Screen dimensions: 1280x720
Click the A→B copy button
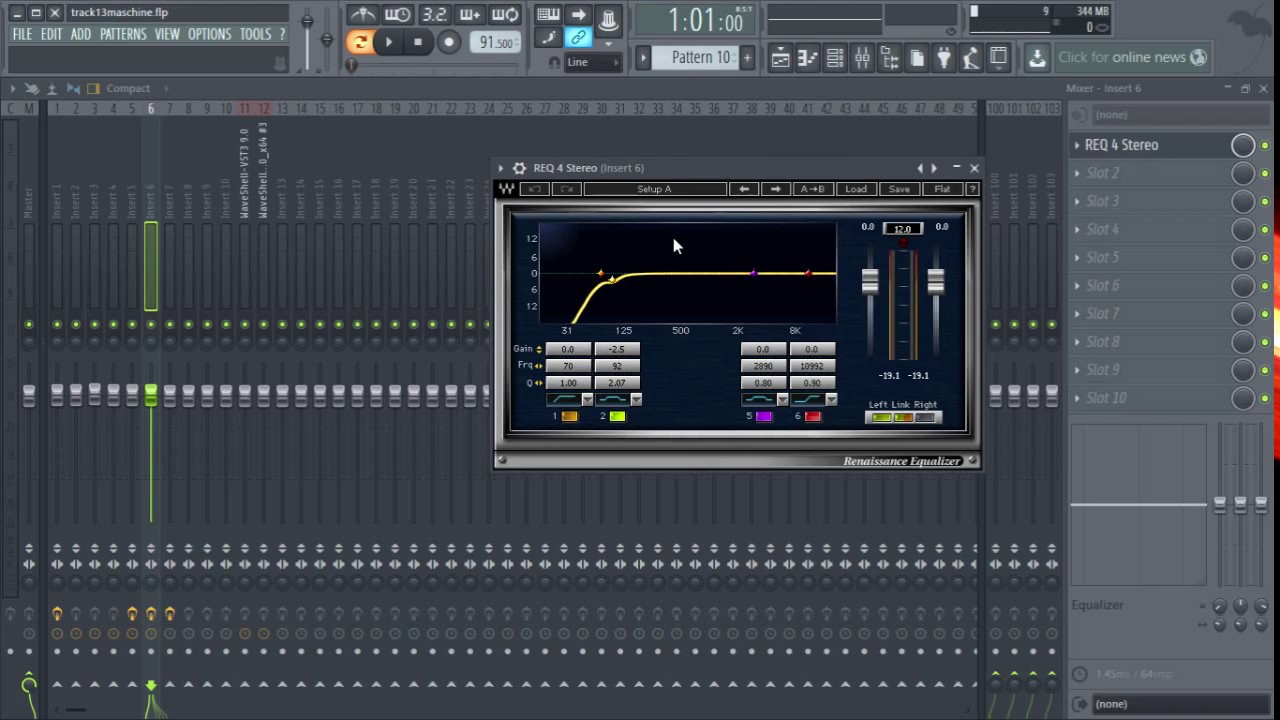click(812, 189)
